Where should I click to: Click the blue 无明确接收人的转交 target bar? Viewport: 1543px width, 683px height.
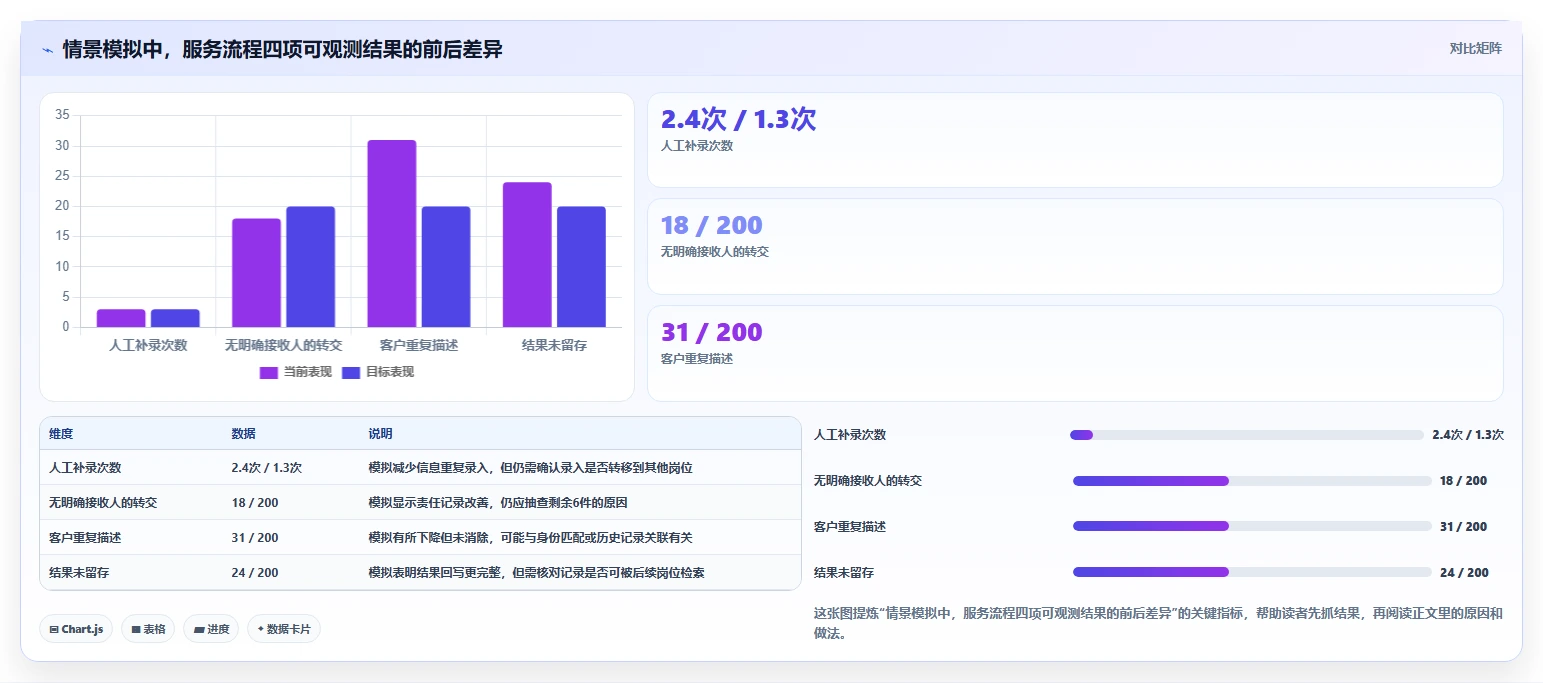pyautogui.click(x=310, y=267)
